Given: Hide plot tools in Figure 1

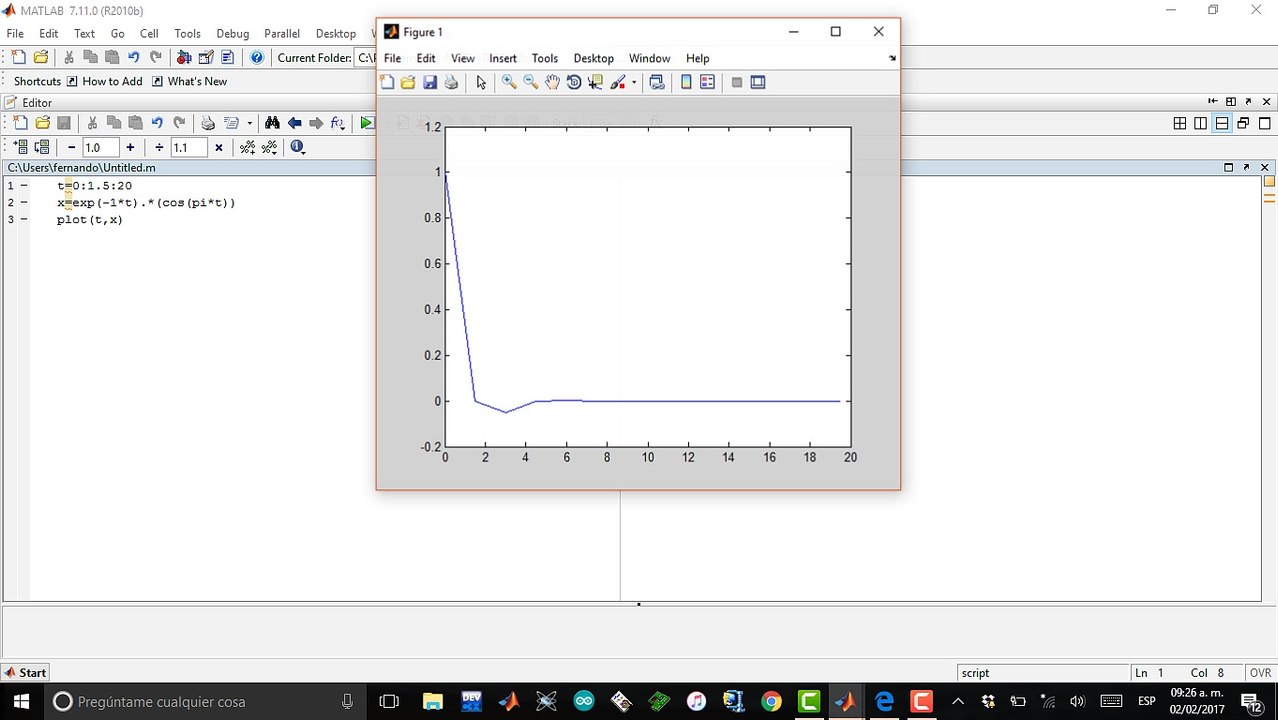Looking at the screenshot, I should tap(737, 82).
